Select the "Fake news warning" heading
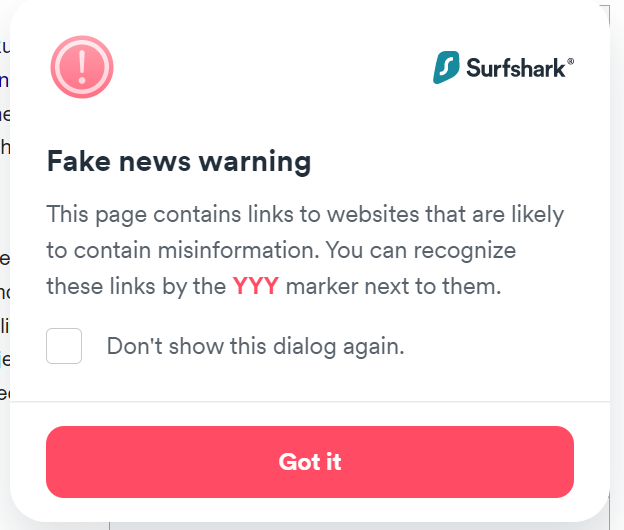This screenshot has width=624, height=530. 179,162
